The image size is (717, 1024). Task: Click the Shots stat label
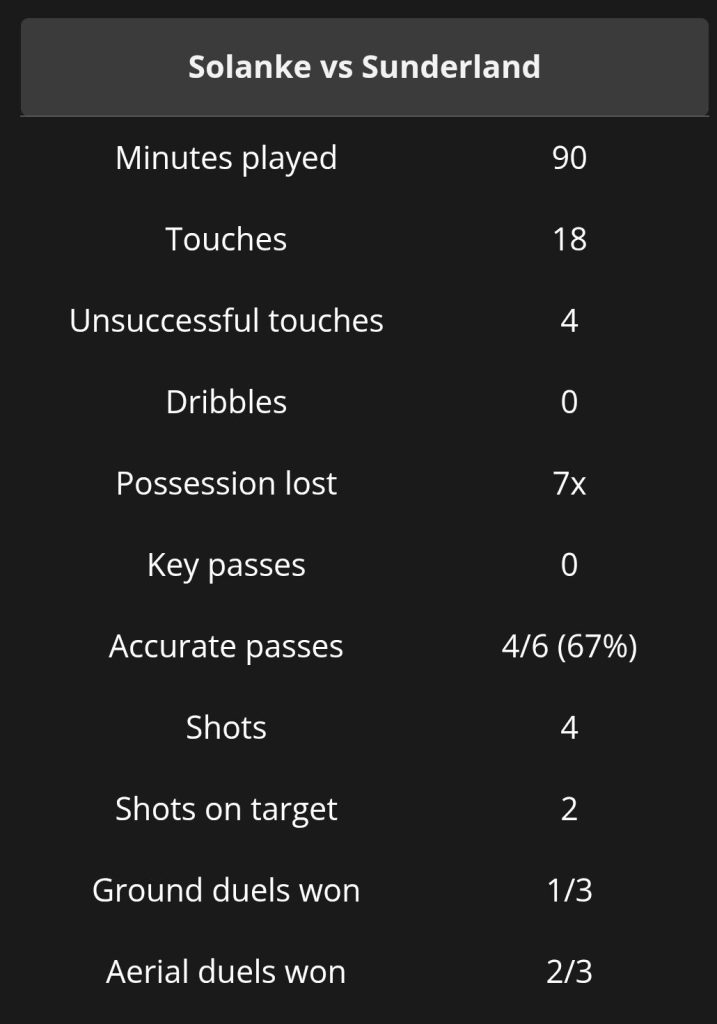click(x=226, y=727)
